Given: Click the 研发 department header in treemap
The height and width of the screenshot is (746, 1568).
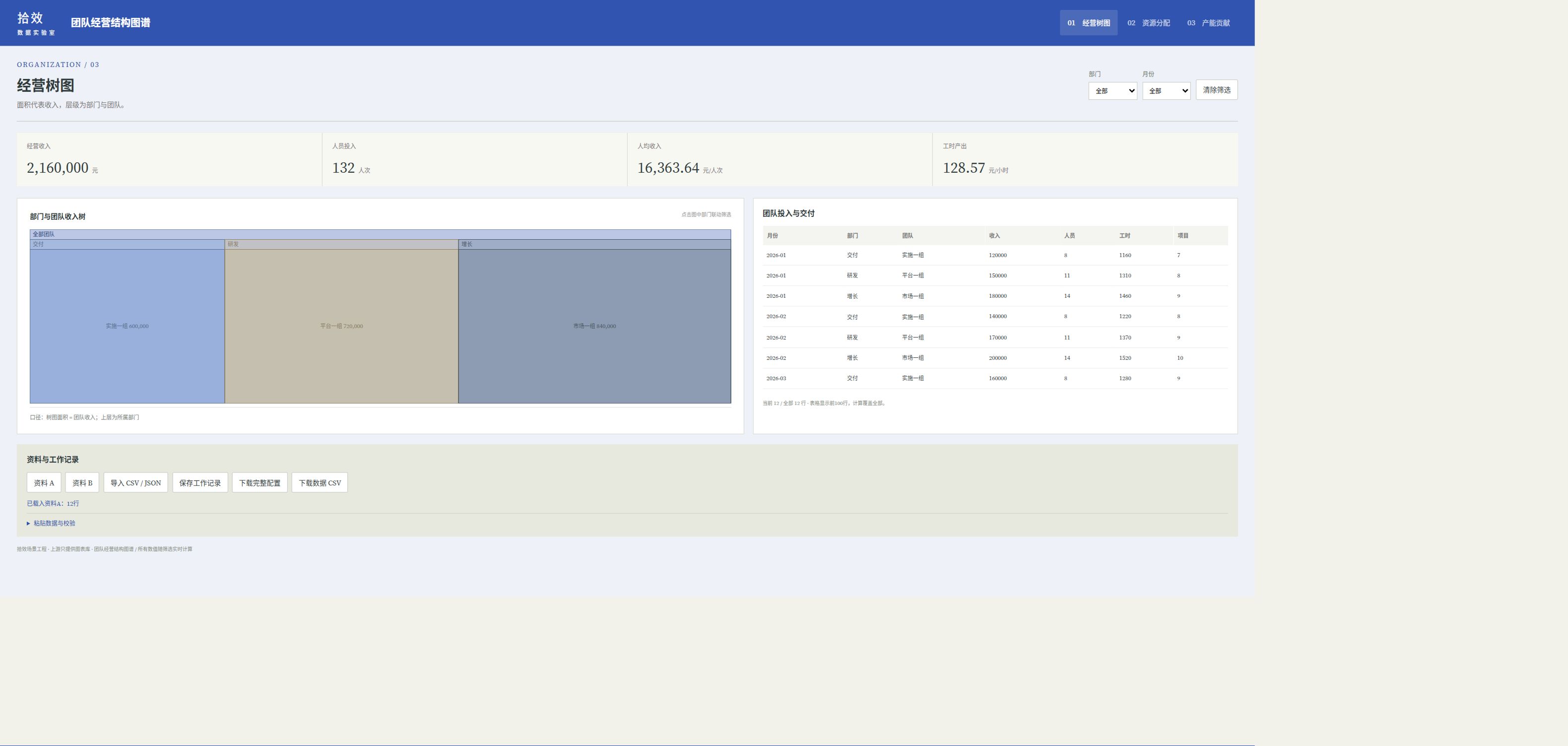Looking at the screenshot, I should coord(341,244).
